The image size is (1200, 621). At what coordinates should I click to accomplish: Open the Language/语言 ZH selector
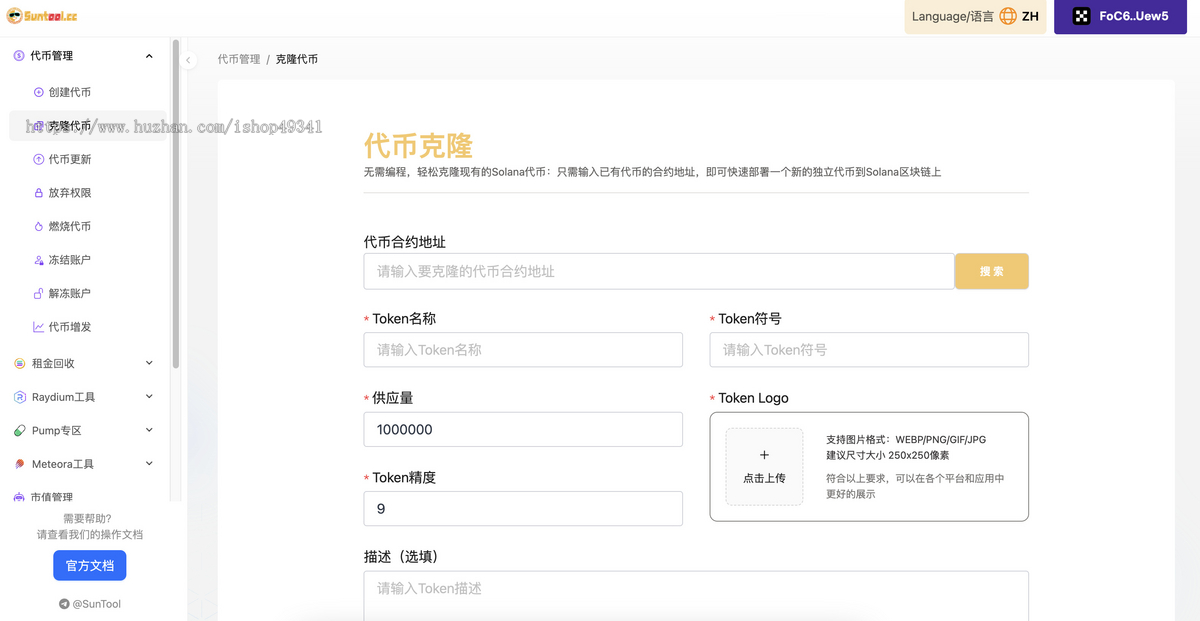pyautogui.click(x=975, y=16)
